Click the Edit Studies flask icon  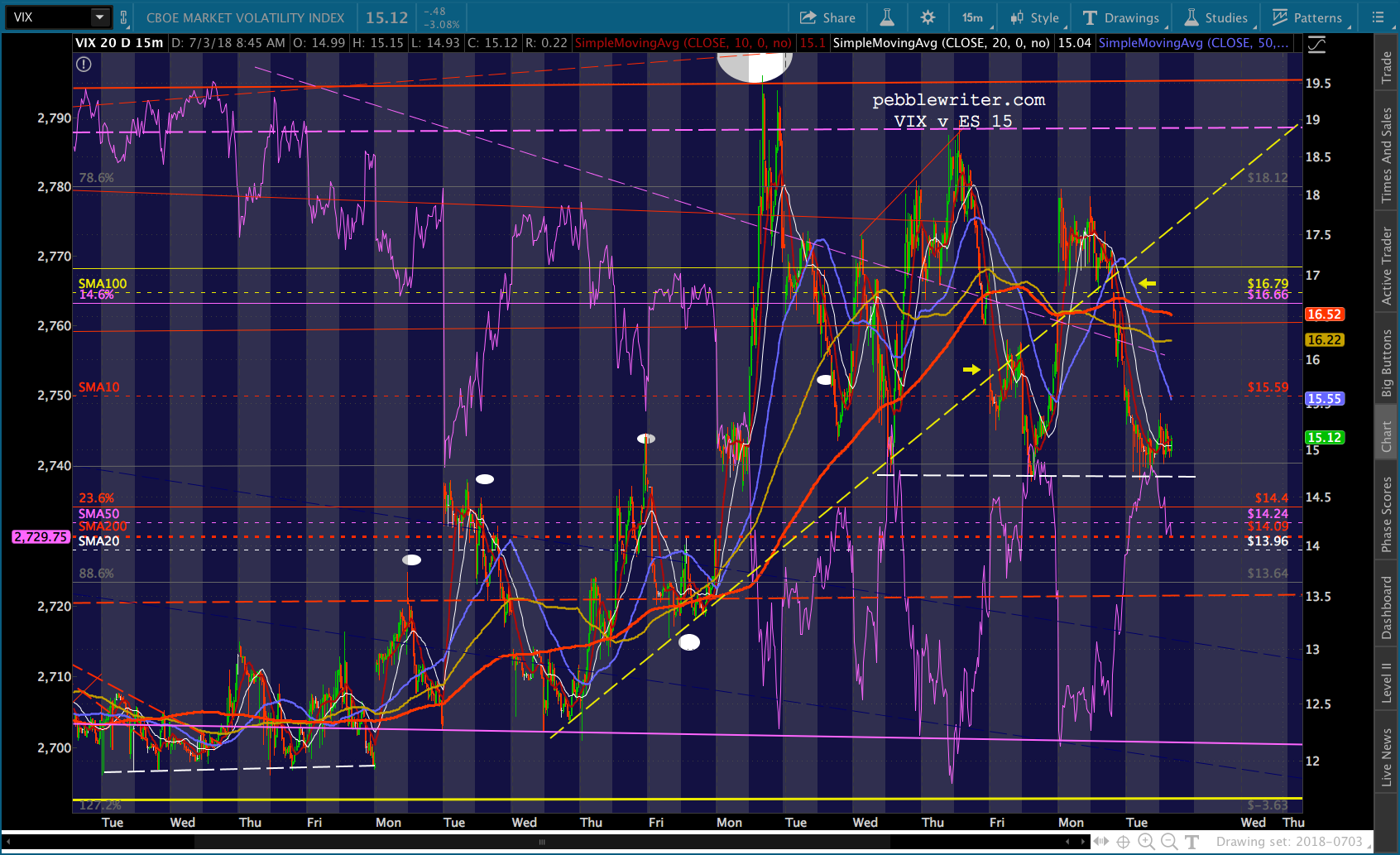[886, 17]
